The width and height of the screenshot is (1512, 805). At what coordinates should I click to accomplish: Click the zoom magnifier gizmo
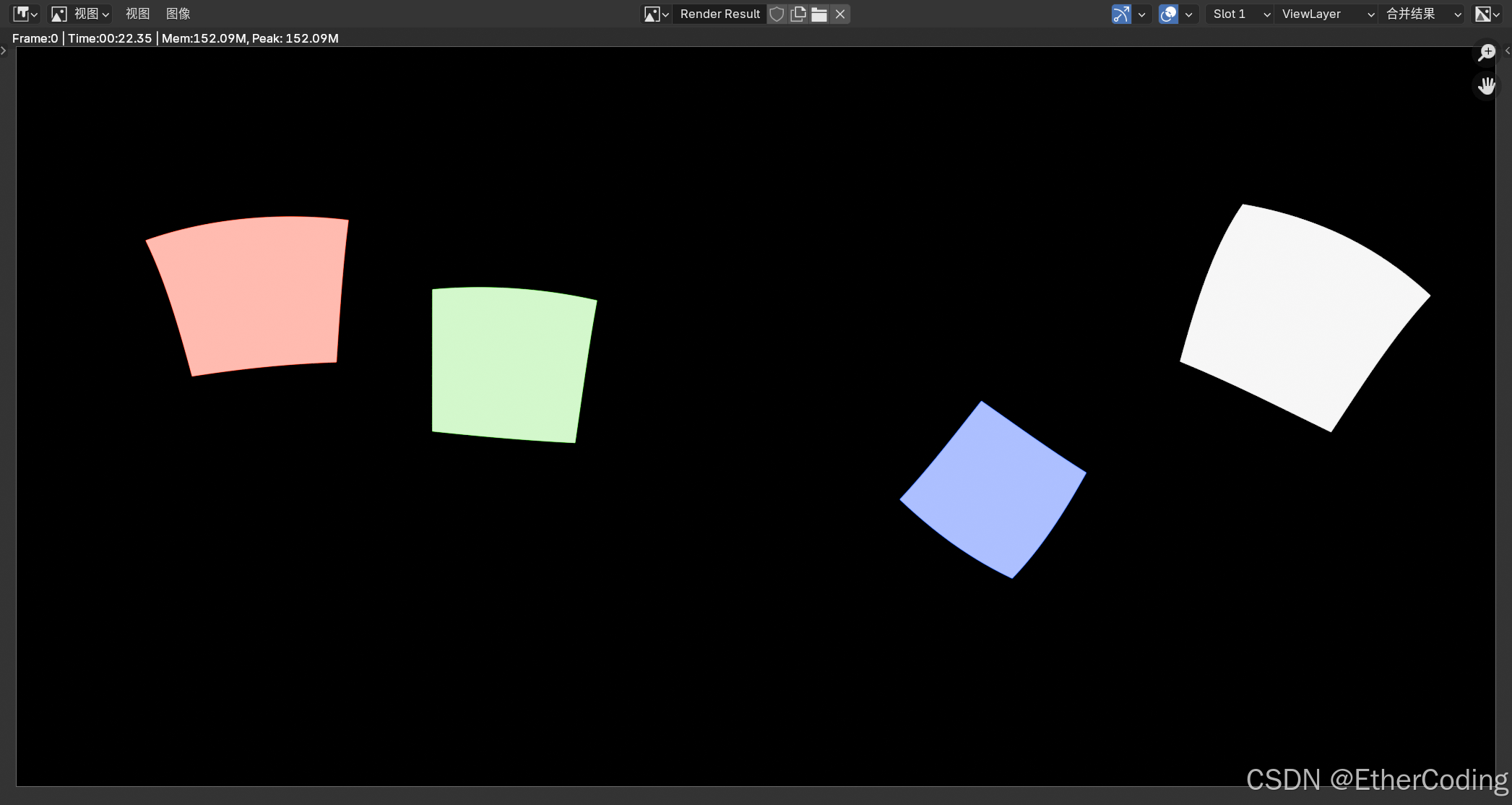pyautogui.click(x=1487, y=52)
